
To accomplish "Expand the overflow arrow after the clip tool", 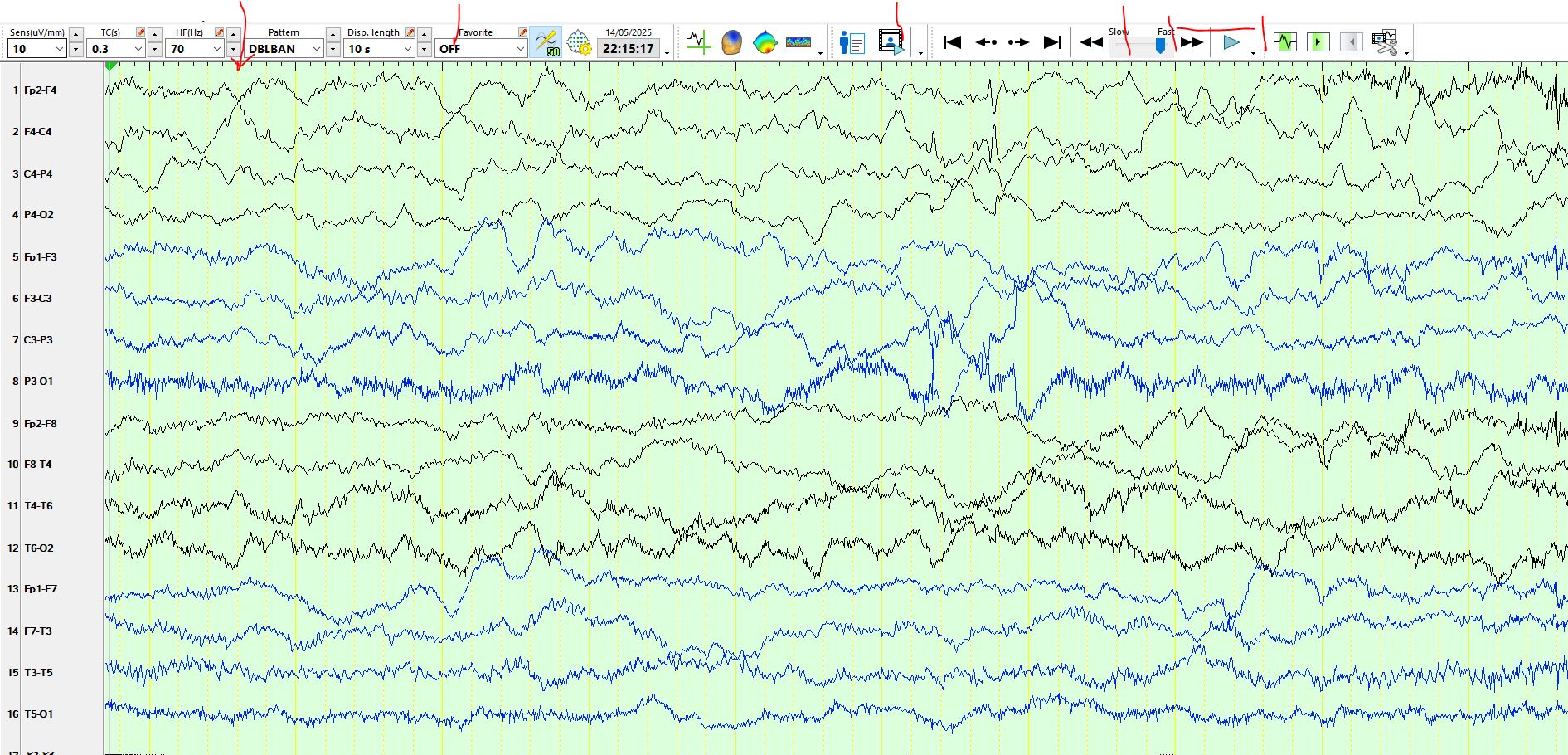I will click(1407, 53).
